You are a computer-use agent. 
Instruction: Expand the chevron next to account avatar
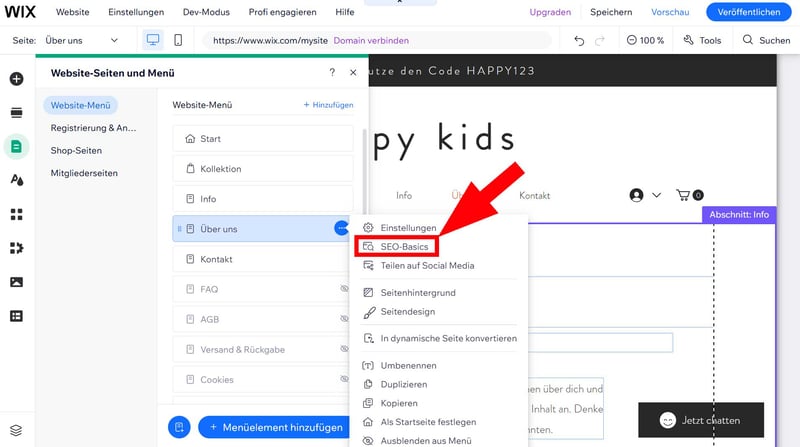coord(657,195)
